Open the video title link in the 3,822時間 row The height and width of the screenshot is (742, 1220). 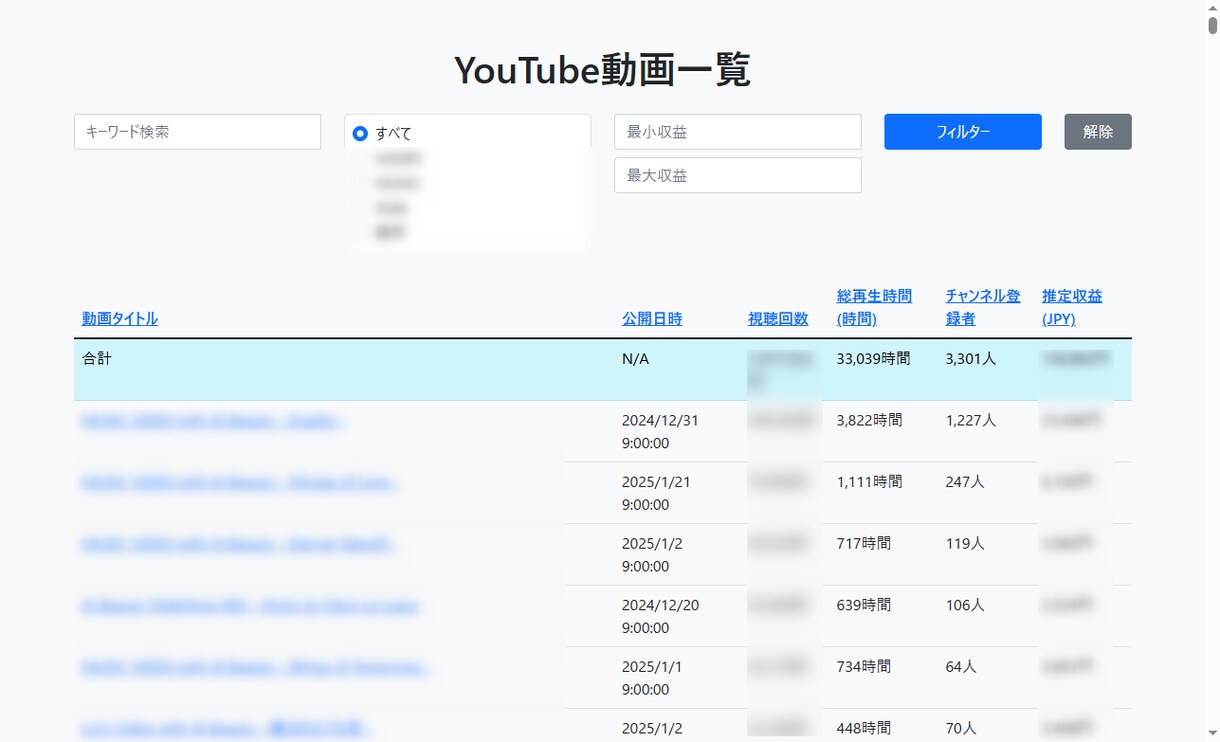(214, 422)
